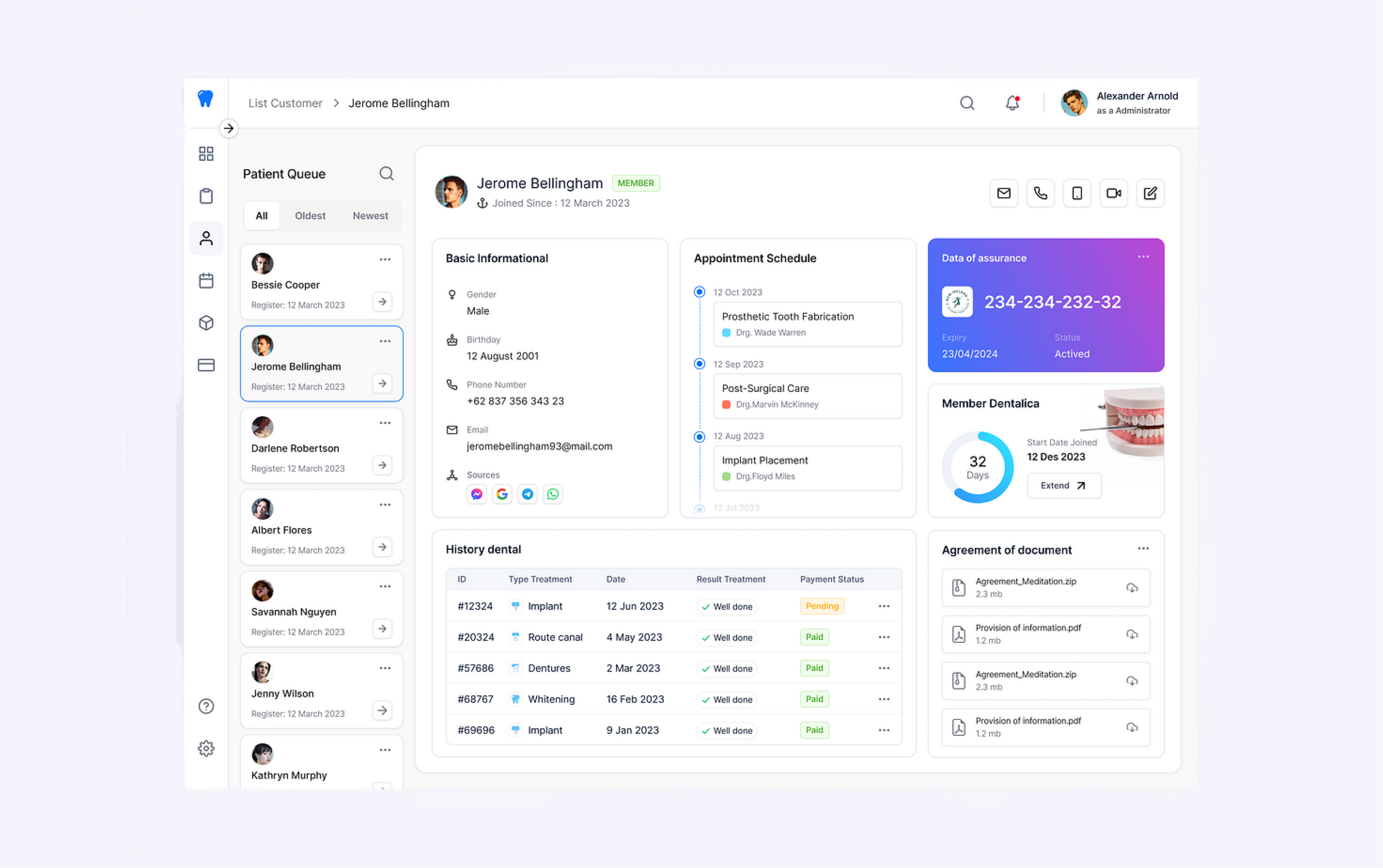Send email to Jerome via mail icon
The width and height of the screenshot is (1383, 868).
tap(1004, 193)
